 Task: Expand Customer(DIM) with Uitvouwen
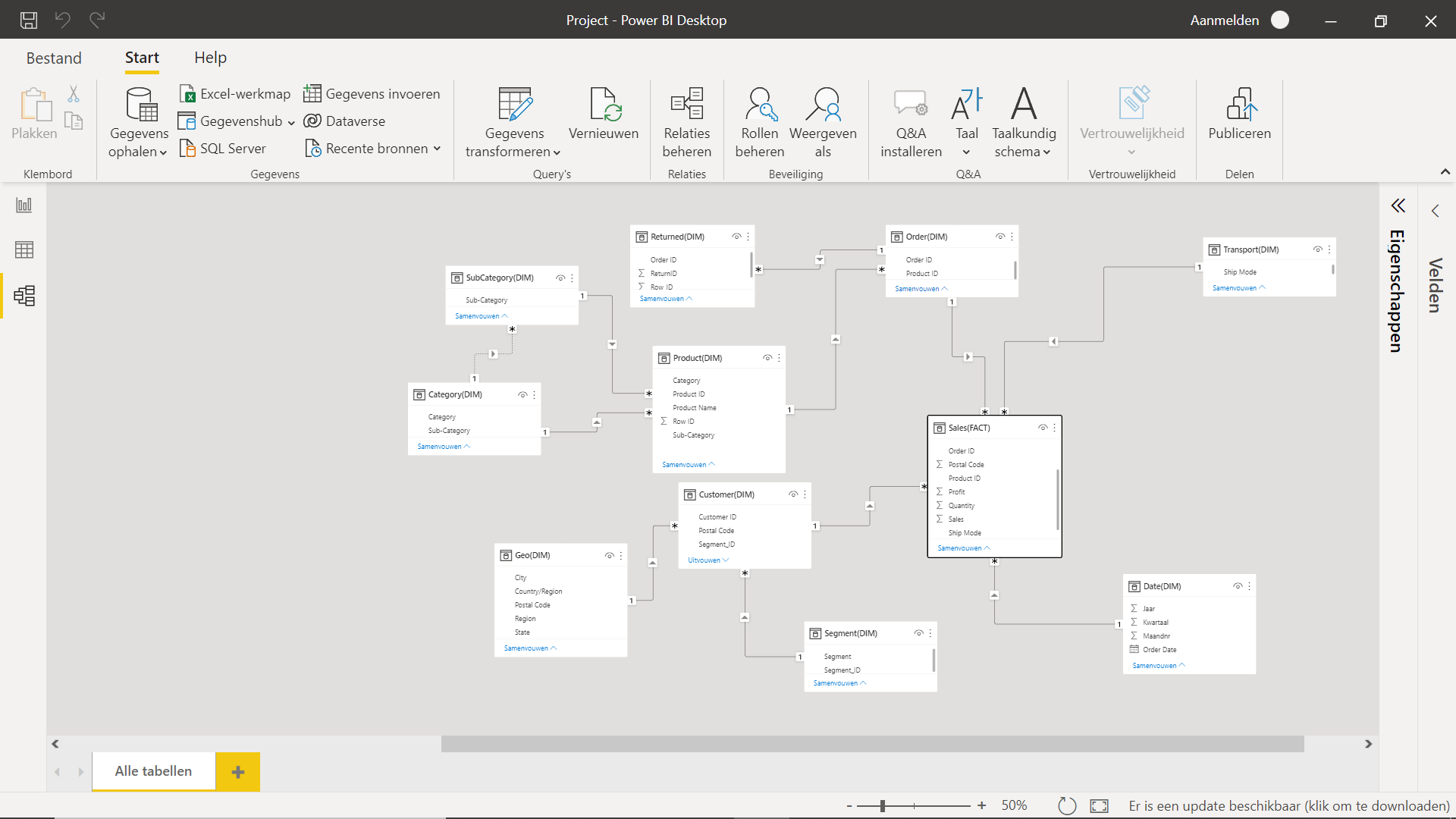pos(708,560)
